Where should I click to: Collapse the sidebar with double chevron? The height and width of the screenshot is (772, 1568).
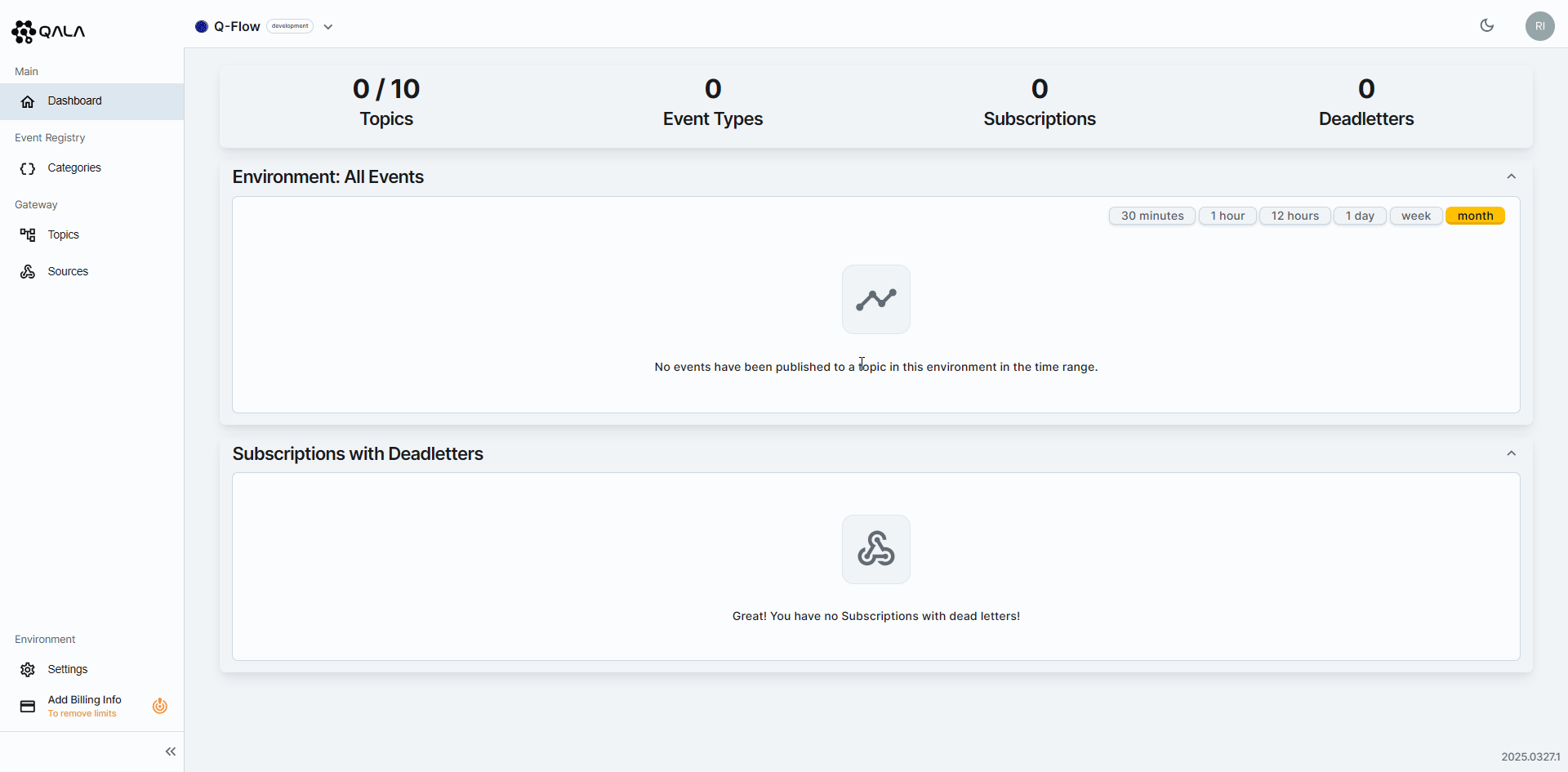(x=171, y=752)
